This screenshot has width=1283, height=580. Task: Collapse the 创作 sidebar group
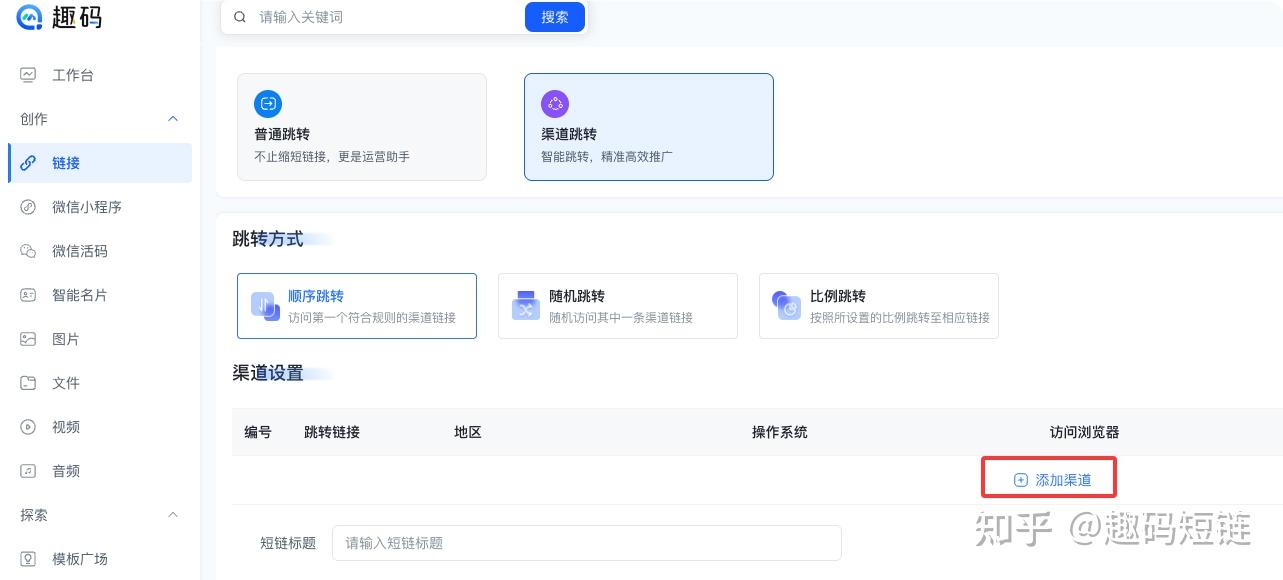pyautogui.click(x=173, y=119)
